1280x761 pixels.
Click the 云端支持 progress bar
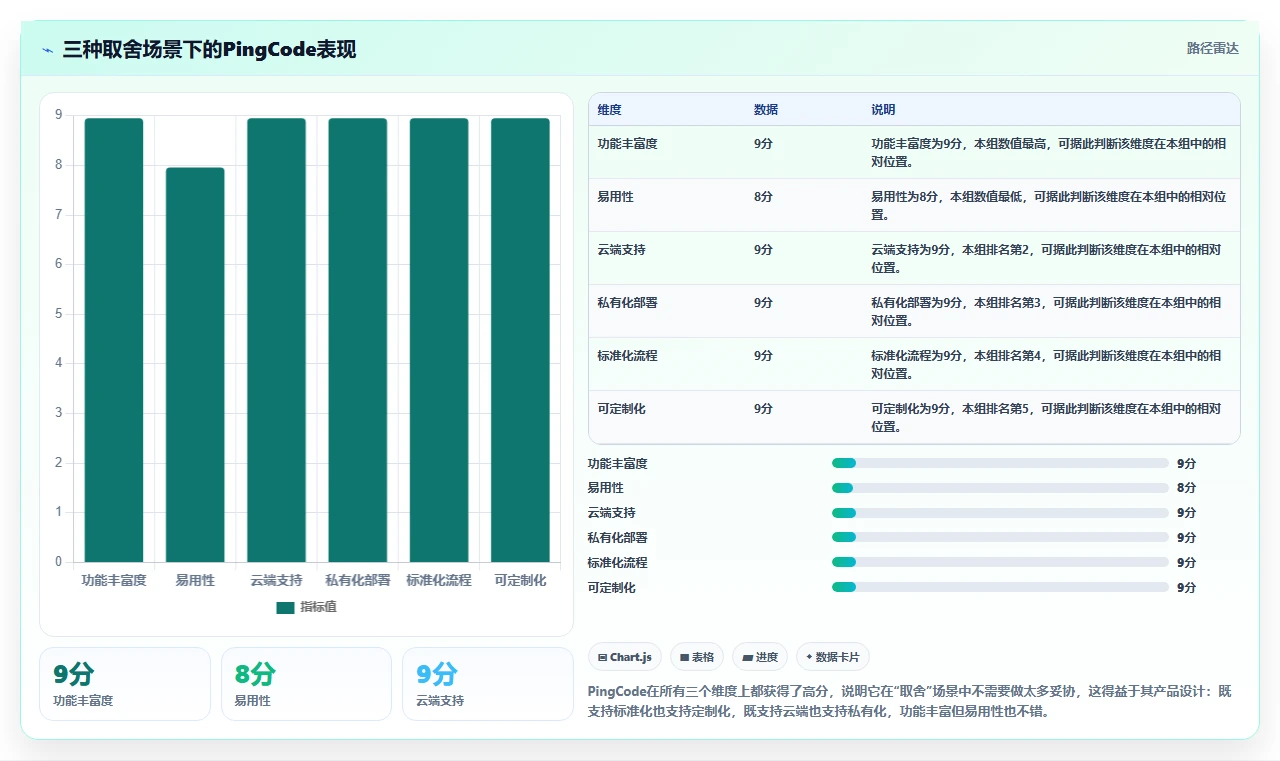pyautogui.click(x=1000, y=513)
